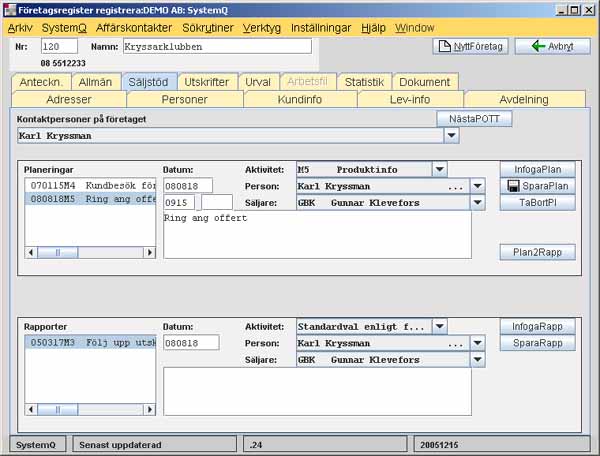The image size is (600, 456).
Task: Click left scroll arrow of Planeringar list
Action: (31, 252)
